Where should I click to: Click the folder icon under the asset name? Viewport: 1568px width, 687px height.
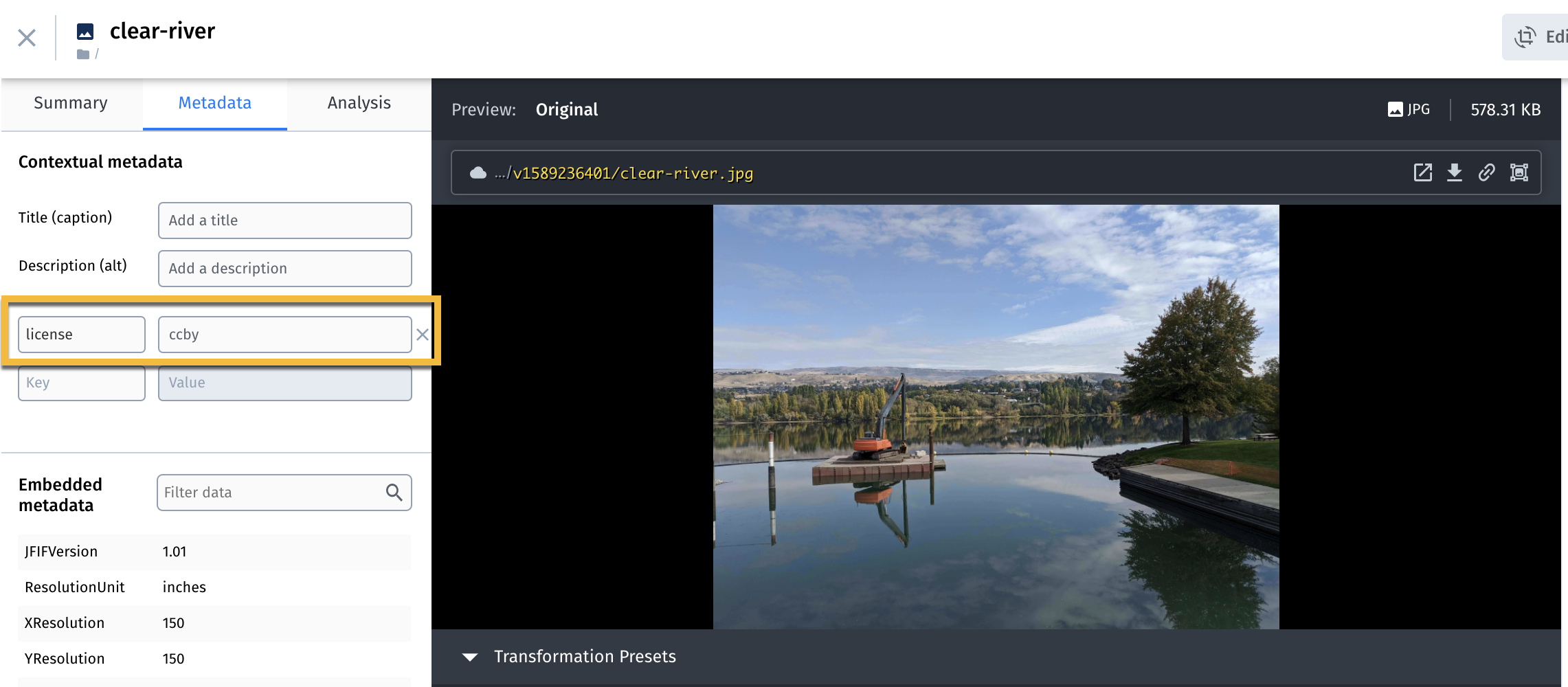[x=83, y=54]
